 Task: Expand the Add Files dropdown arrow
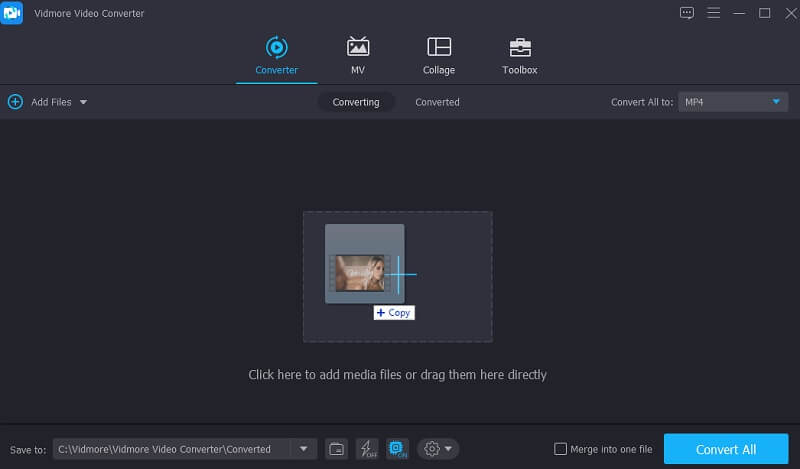(x=83, y=102)
